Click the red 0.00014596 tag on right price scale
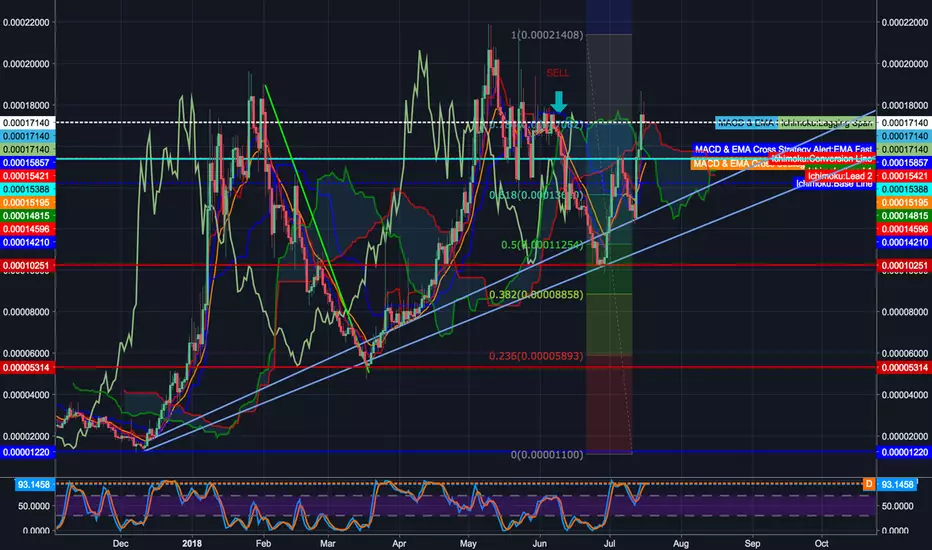The height and width of the screenshot is (550, 932). 903,229
